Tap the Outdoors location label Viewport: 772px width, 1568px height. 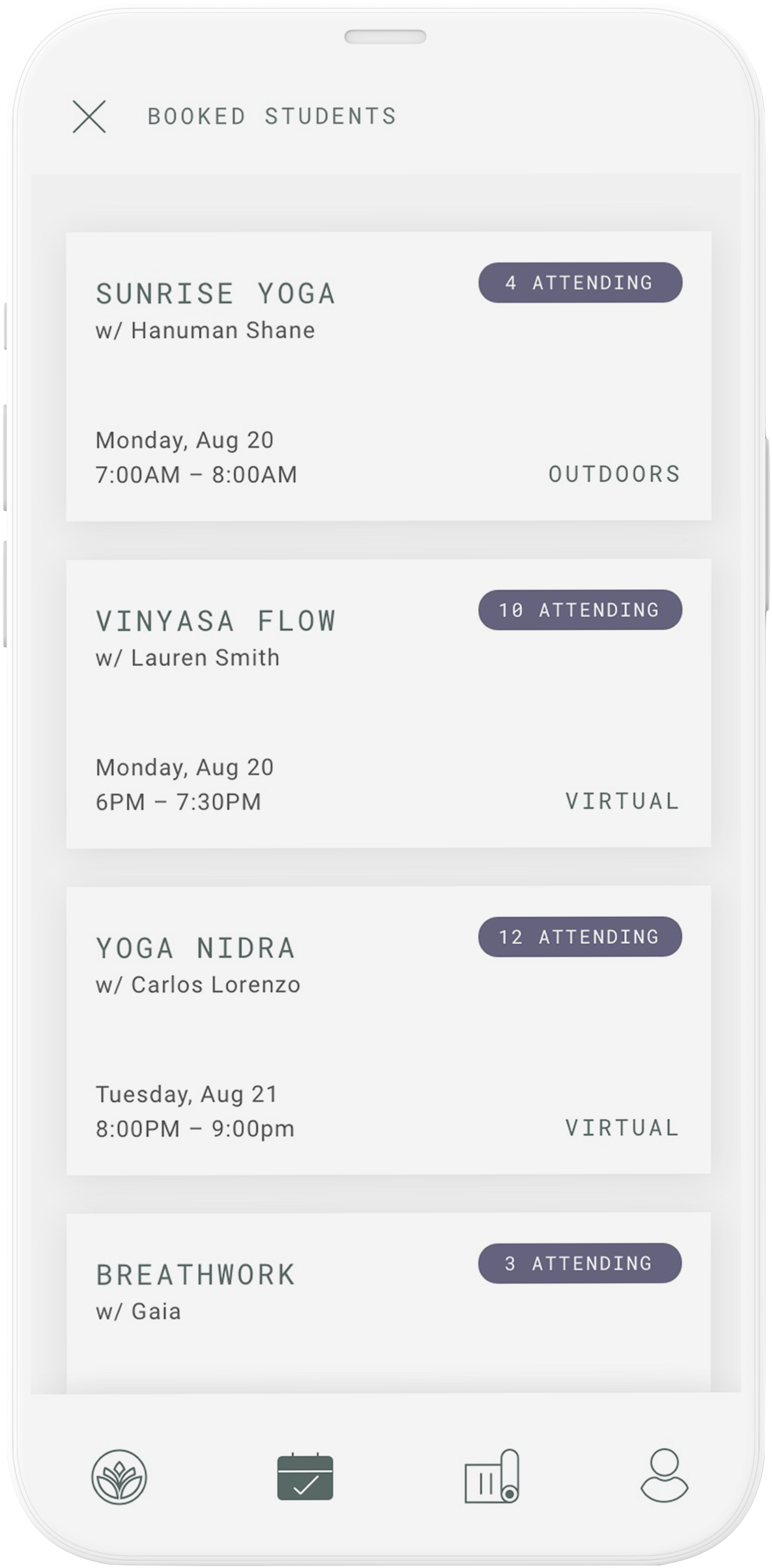click(x=614, y=474)
